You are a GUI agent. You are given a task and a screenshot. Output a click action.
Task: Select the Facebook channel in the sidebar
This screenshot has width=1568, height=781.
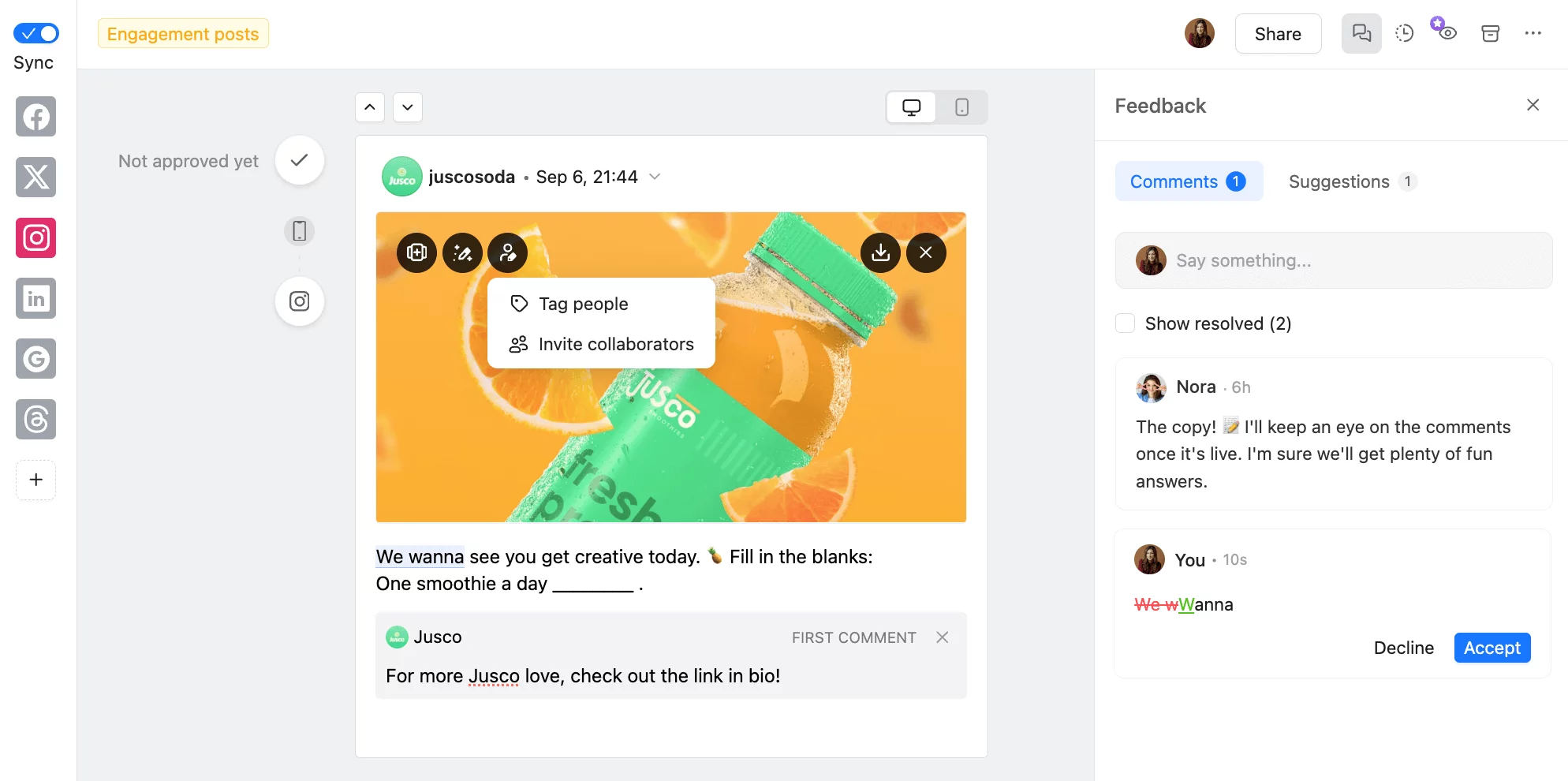pyautogui.click(x=35, y=117)
